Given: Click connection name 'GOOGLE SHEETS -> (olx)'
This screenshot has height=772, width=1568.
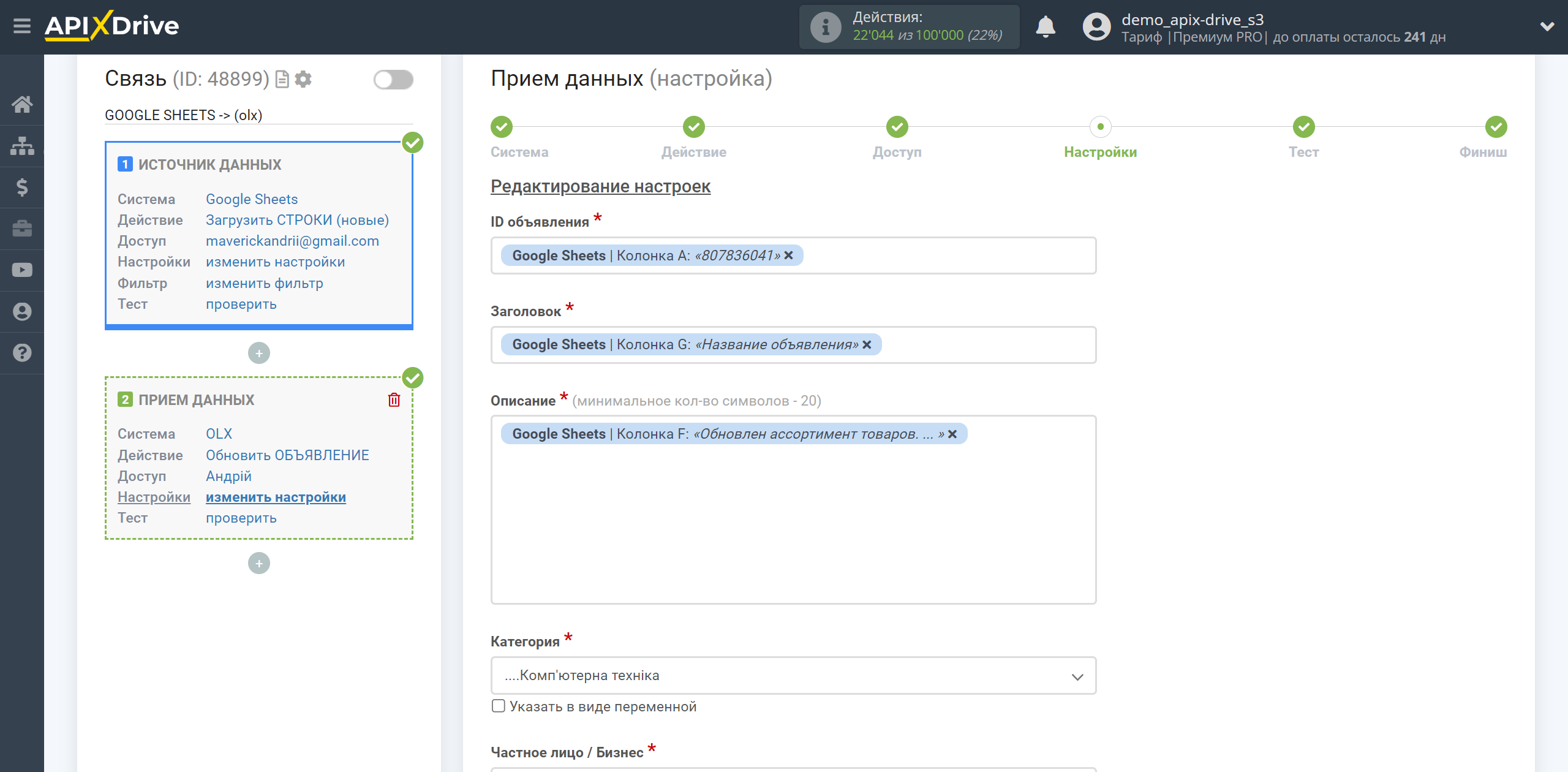Looking at the screenshot, I should pos(184,115).
